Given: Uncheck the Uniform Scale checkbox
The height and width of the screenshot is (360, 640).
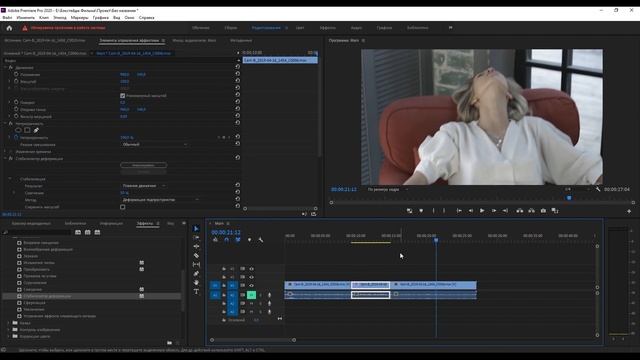Looking at the screenshot, I should [x=122, y=96].
